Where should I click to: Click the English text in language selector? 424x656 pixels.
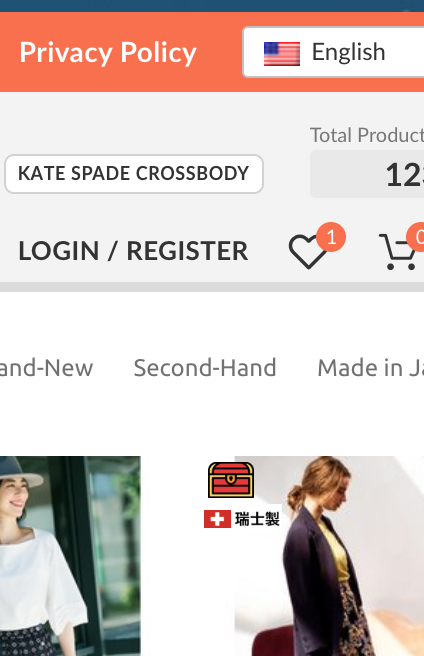(348, 52)
